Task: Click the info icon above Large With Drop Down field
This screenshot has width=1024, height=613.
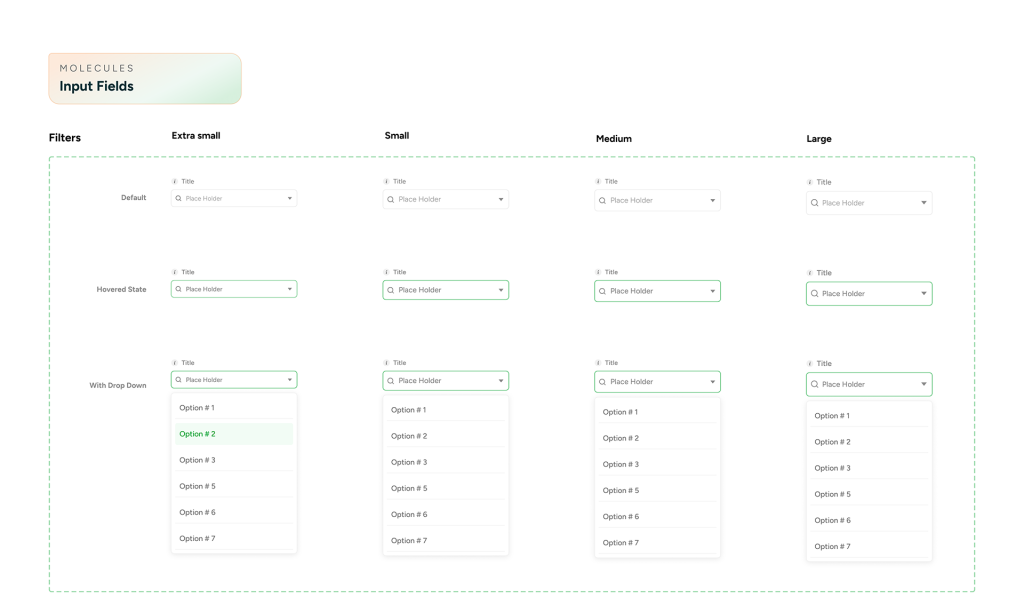Action: coord(810,364)
